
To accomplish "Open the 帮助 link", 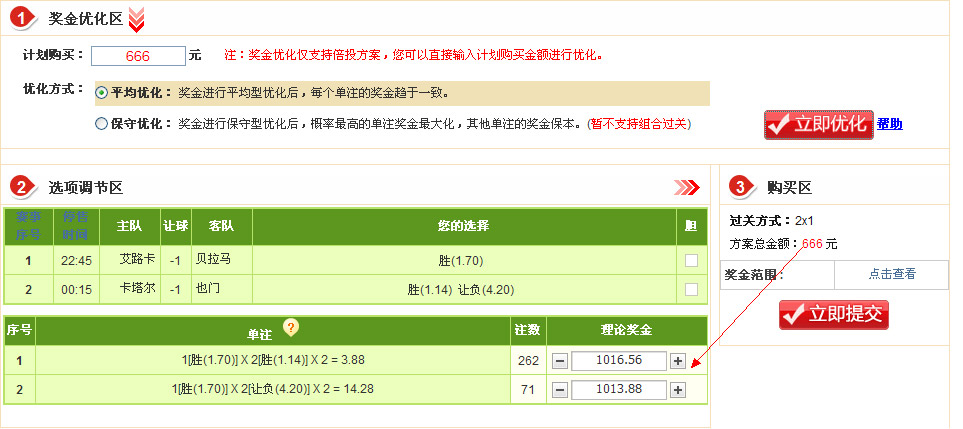I will 889,124.
